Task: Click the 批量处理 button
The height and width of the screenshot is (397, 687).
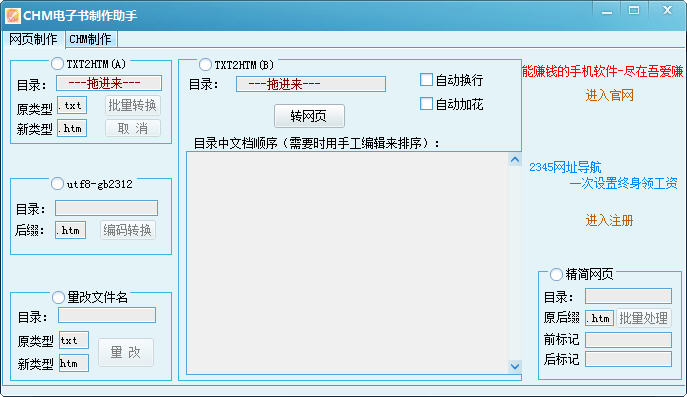Action: (x=643, y=318)
